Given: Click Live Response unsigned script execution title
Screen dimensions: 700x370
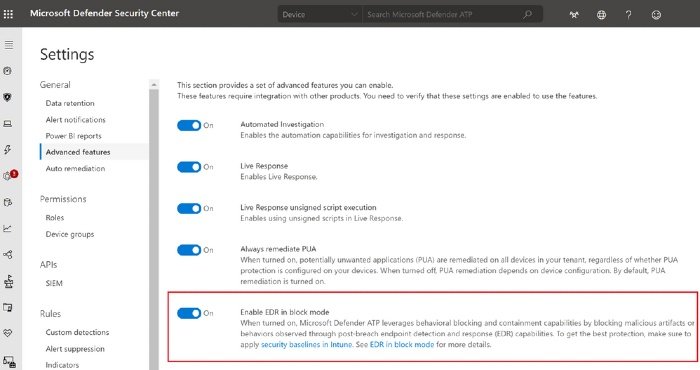Looking at the screenshot, I should pyautogui.click(x=308, y=207).
